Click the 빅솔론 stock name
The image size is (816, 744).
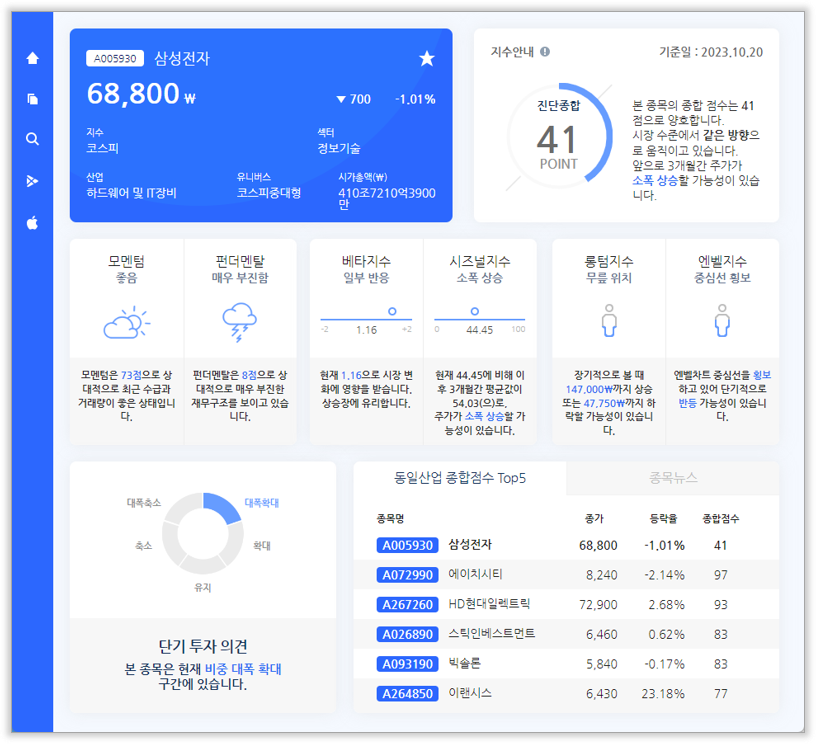pyautogui.click(x=464, y=663)
